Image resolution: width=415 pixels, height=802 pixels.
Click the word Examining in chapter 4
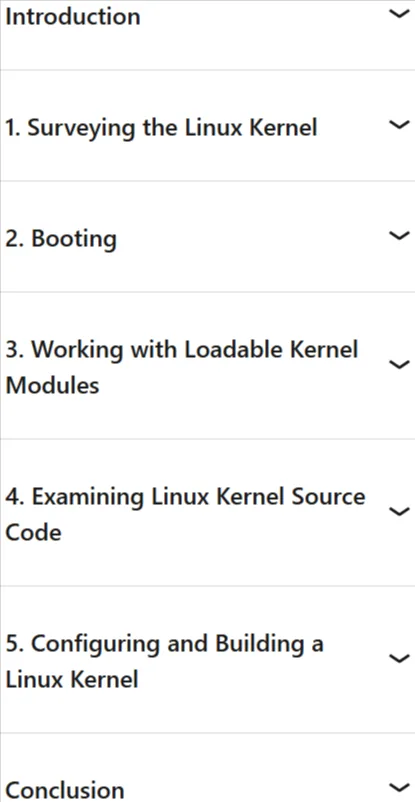coord(89,498)
